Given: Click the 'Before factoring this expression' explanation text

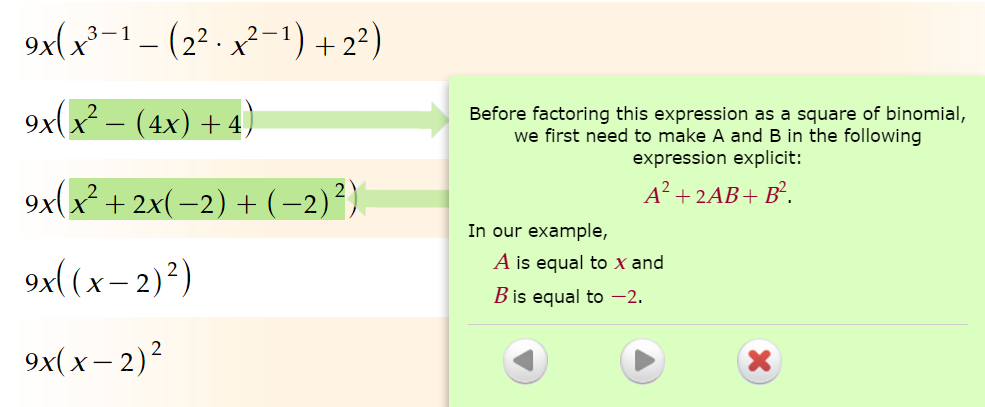Looking at the screenshot, I should 717,136.
